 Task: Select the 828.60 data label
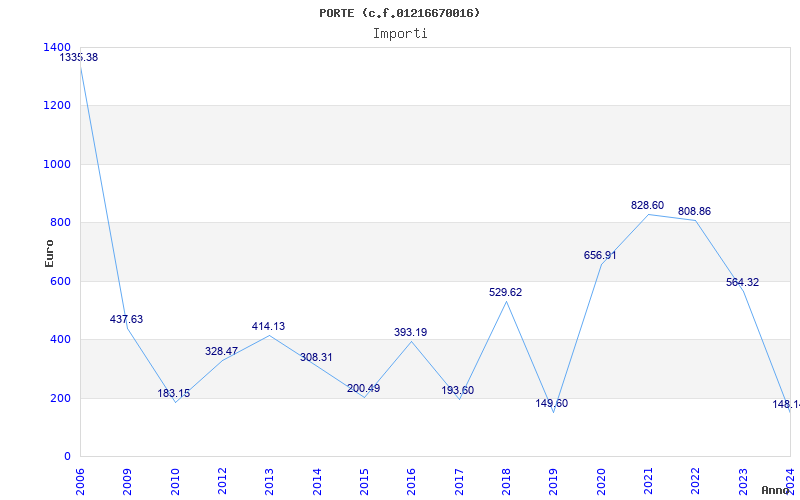point(647,206)
